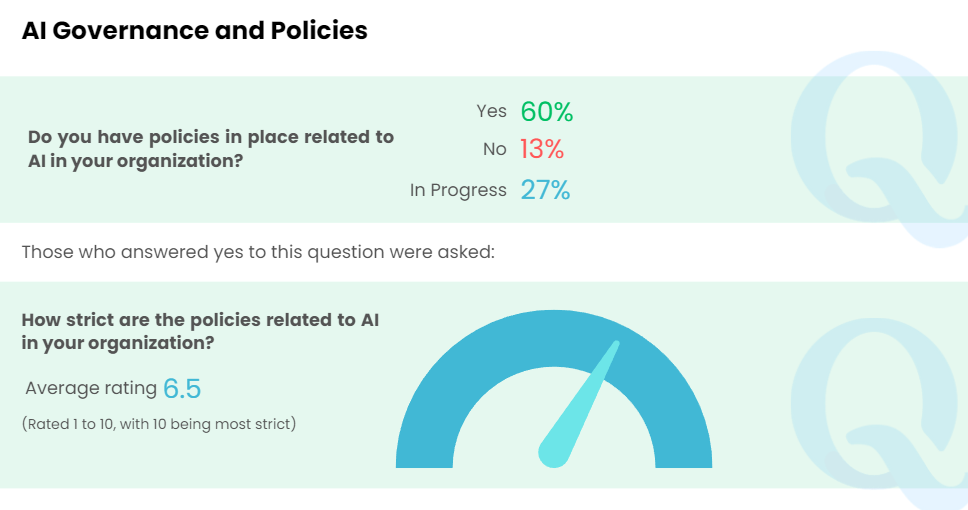
Task: Click the "No" response label
Action: 495,150
